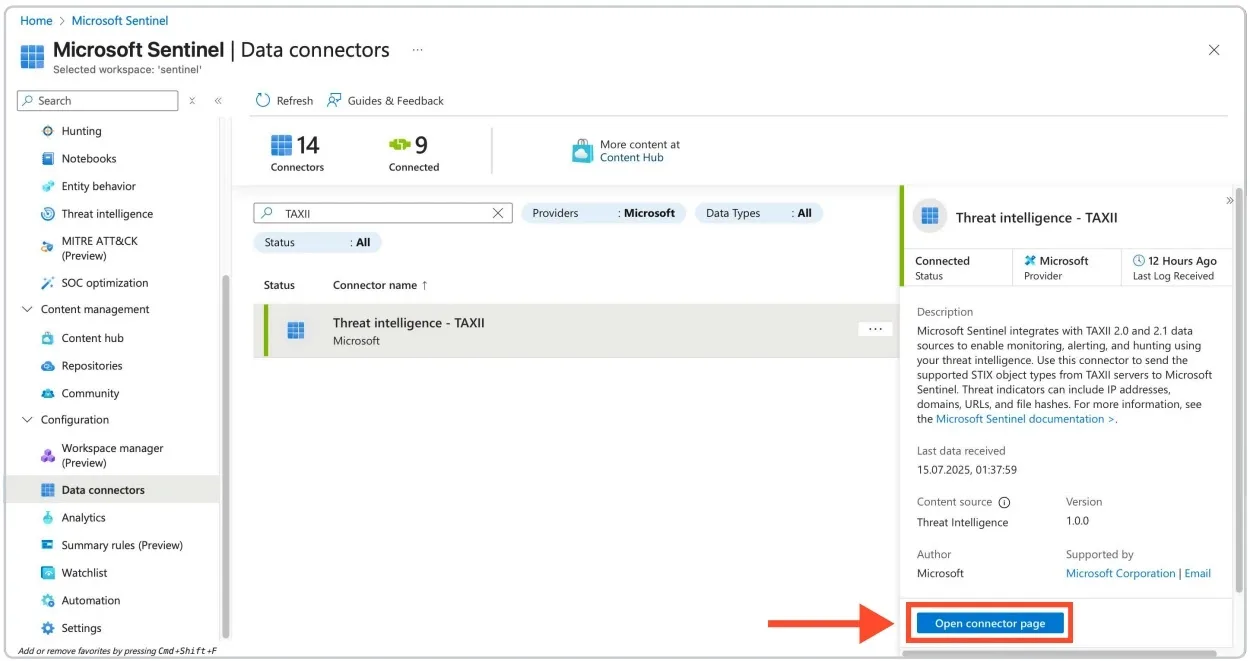Open the Workspace manager icon

48,456
